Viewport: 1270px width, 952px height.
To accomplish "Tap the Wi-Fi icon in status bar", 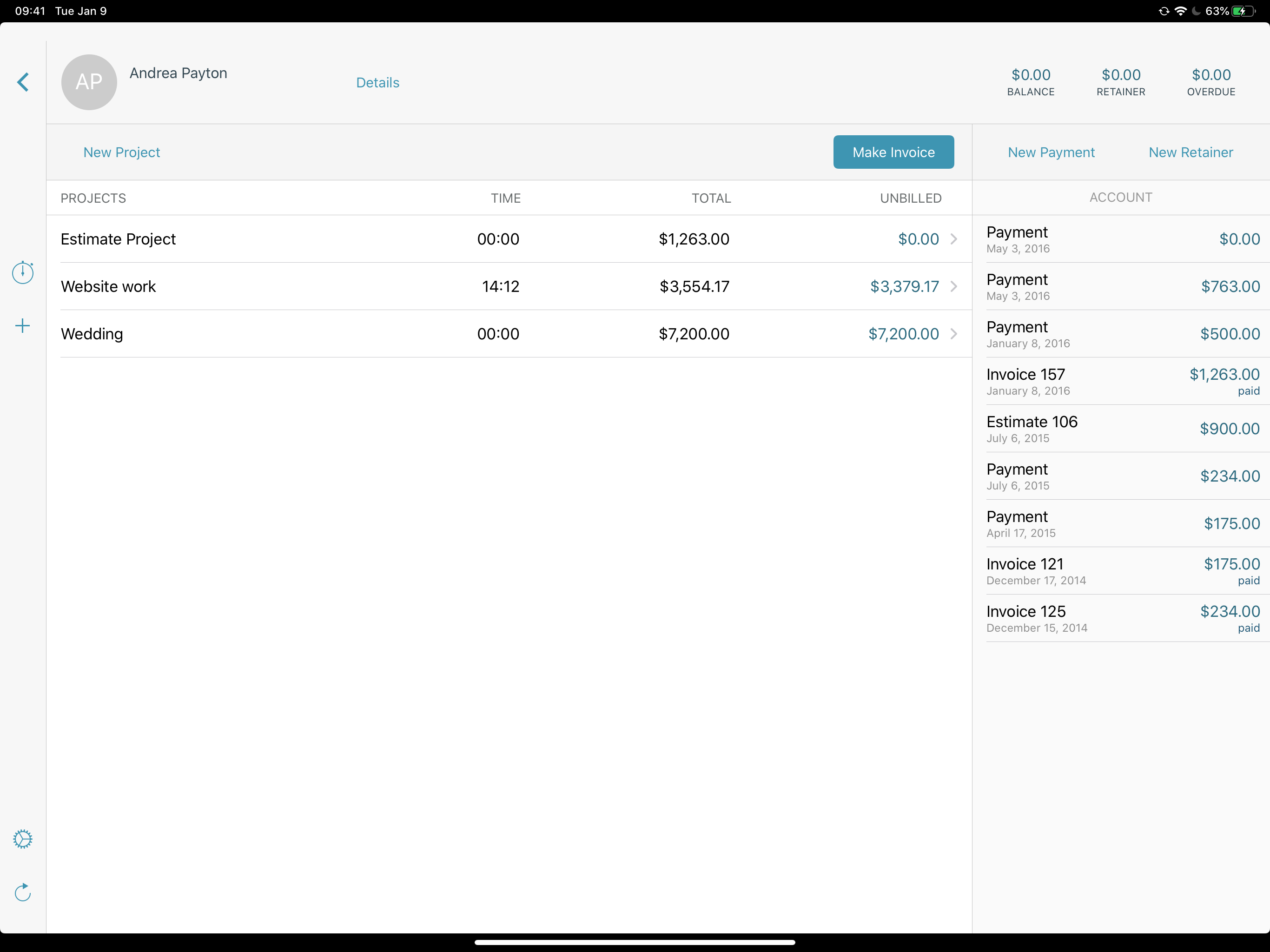I will (1180, 11).
